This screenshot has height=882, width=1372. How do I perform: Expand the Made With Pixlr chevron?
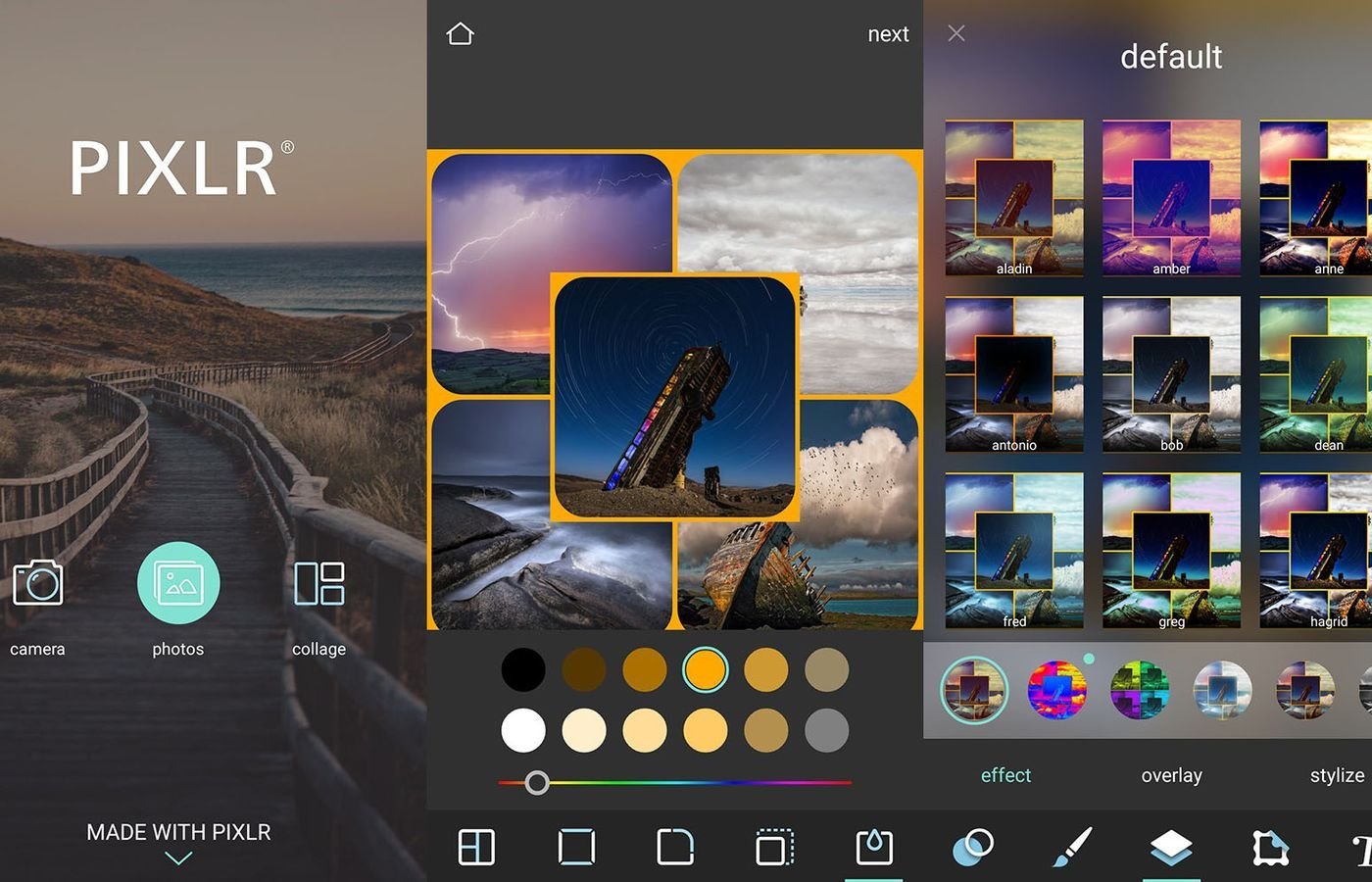[x=178, y=858]
